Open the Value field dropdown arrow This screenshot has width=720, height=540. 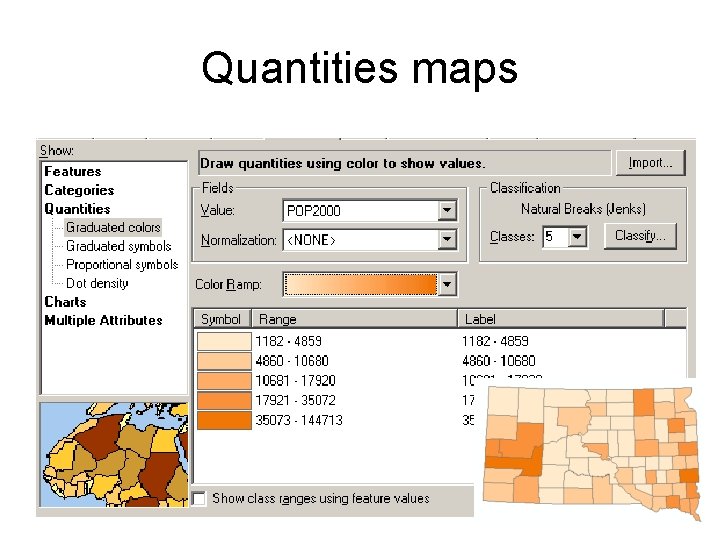[447, 211]
